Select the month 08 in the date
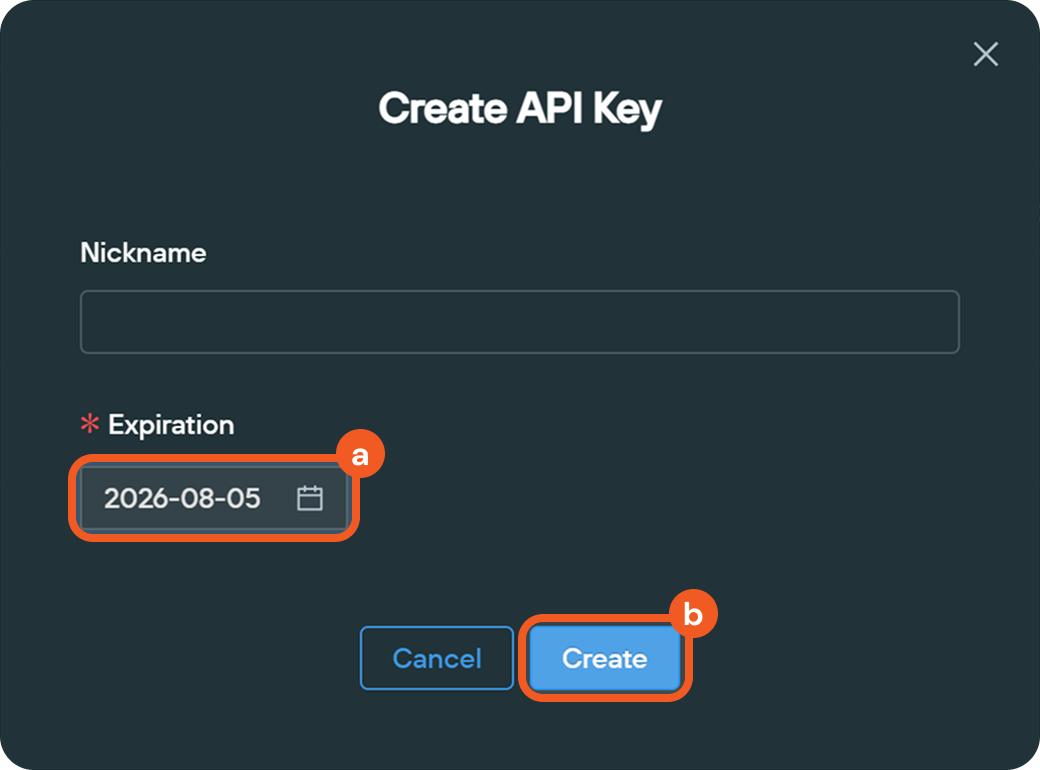 pos(199,498)
